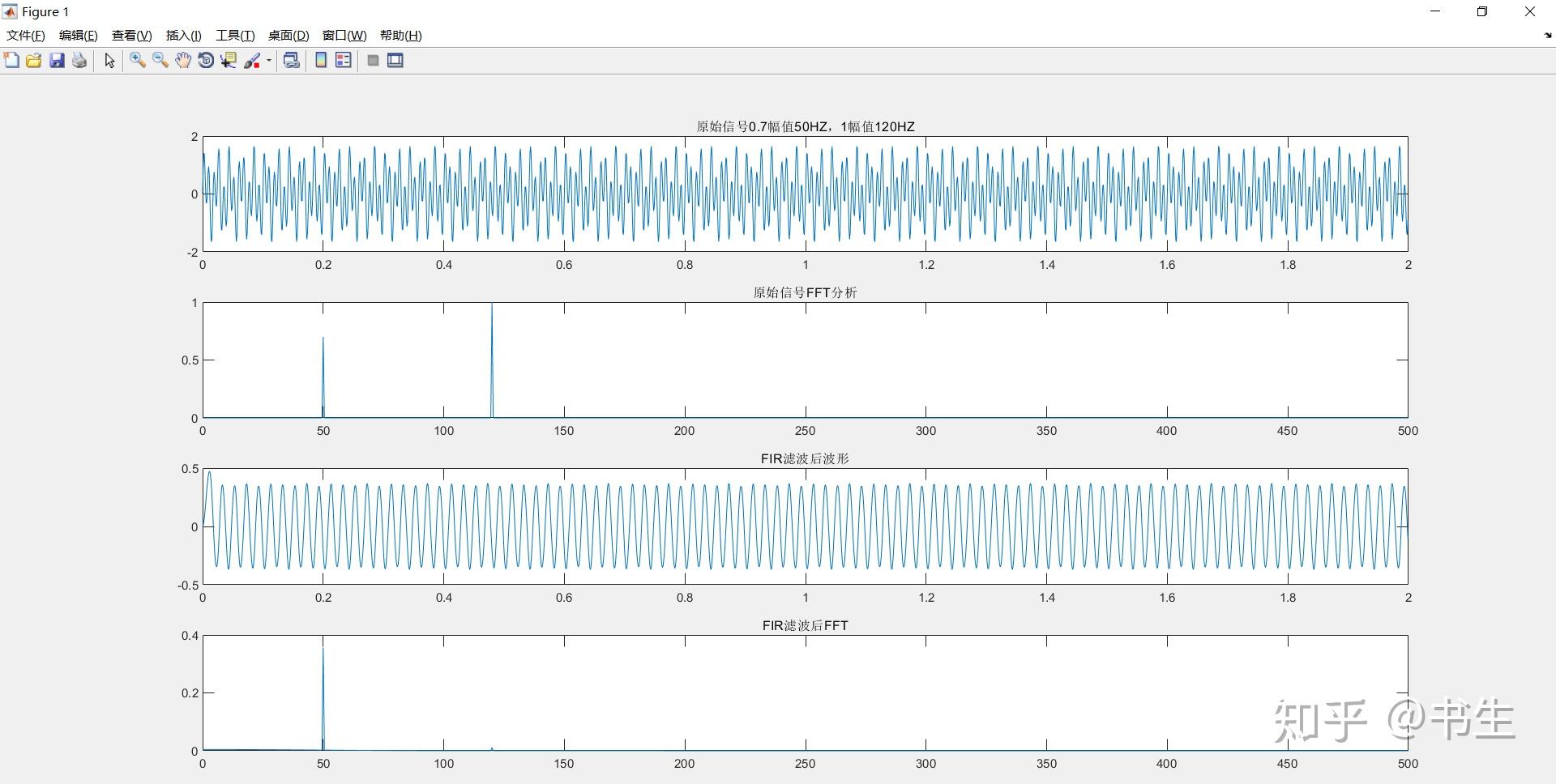1556x784 pixels.
Task: Enable the Rotate 3D tool
Action: point(206,60)
